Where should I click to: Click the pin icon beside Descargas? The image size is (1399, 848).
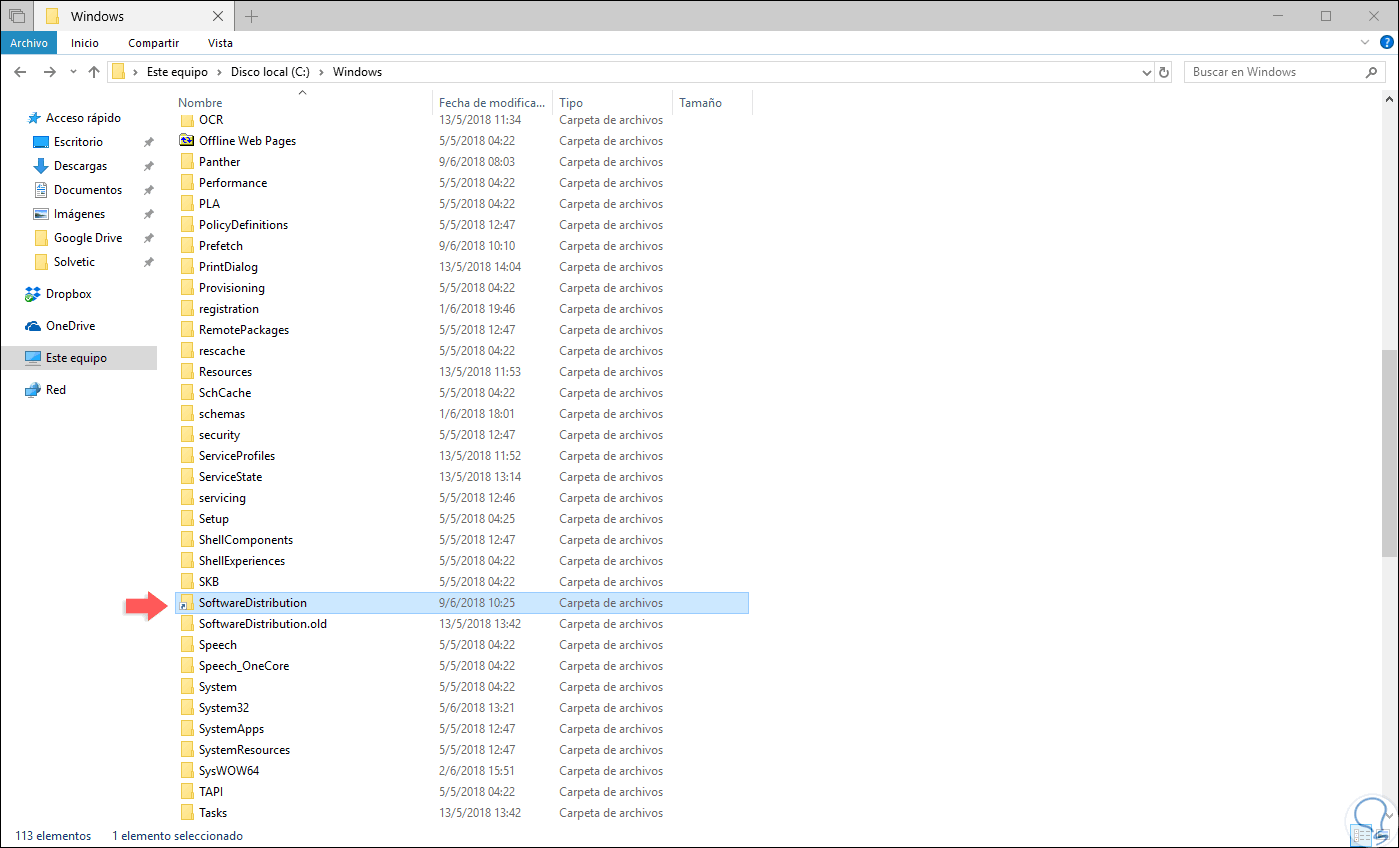(x=149, y=166)
